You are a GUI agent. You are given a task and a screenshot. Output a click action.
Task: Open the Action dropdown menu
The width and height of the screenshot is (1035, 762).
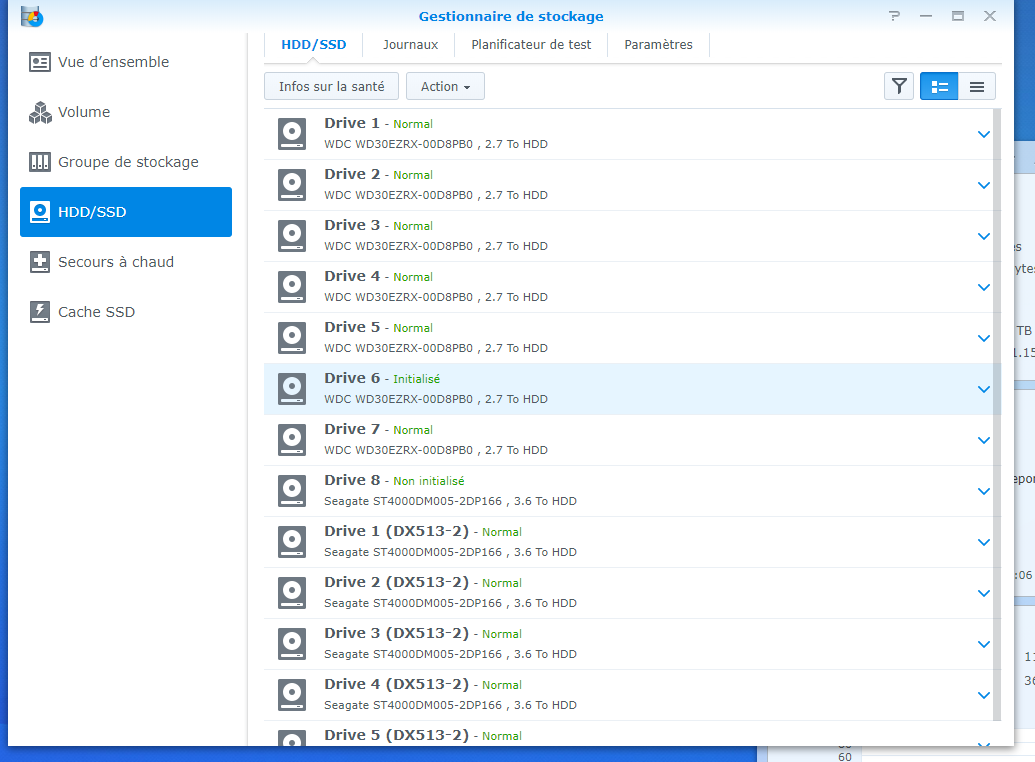pyautogui.click(x=445, y=86)
